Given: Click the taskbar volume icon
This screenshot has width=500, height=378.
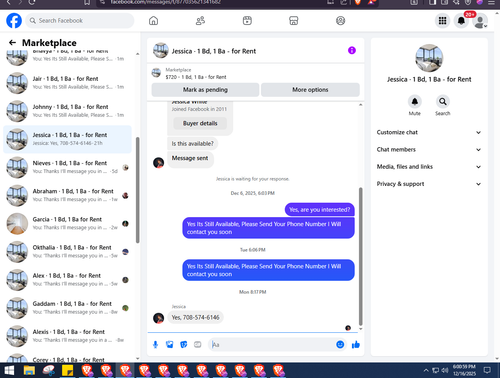Looking at the screenshot, I should [445, 370].
